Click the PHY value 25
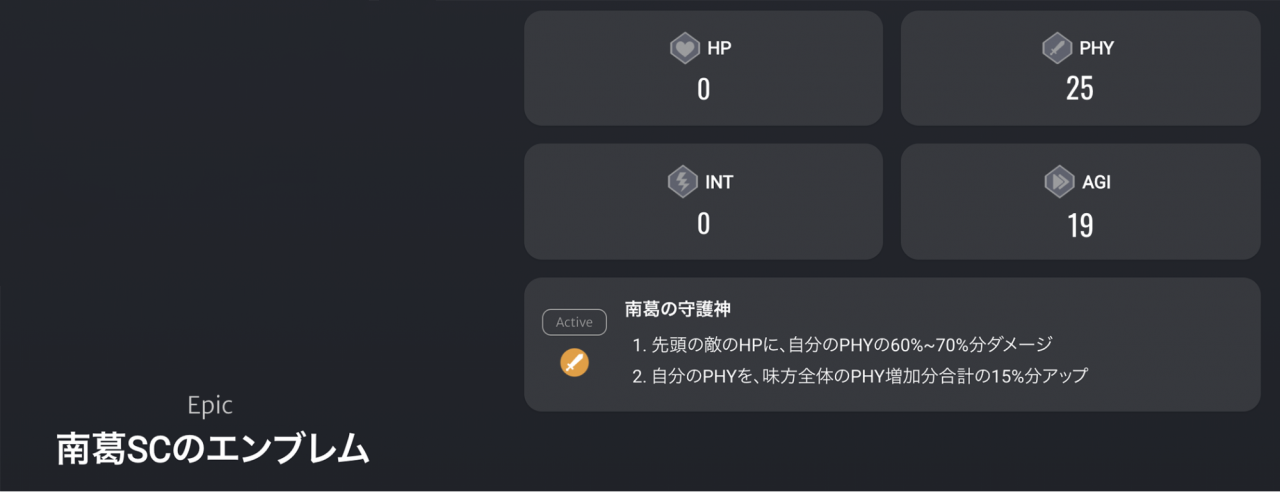 tap(1080, 90)
